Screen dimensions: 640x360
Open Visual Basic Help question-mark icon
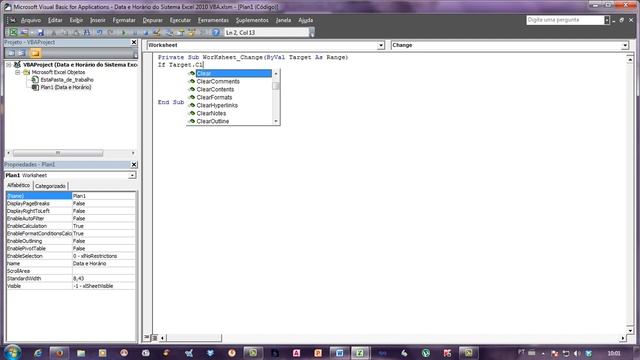point(216,32)
